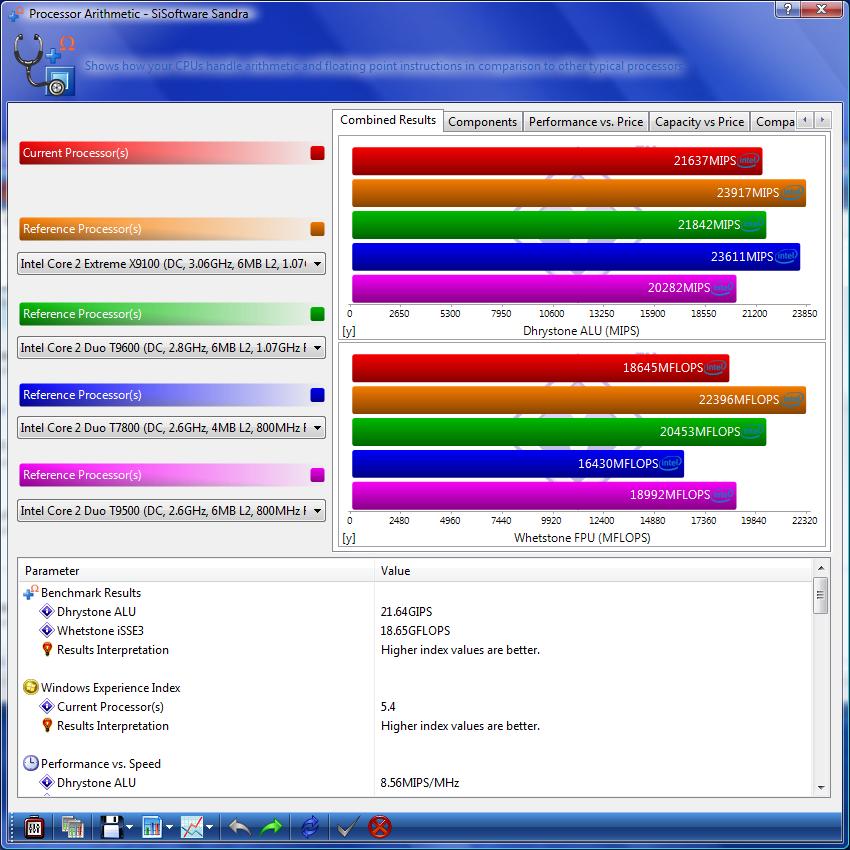
Task: Click the results list scrollbar thumb
Action: click(821, 595)
